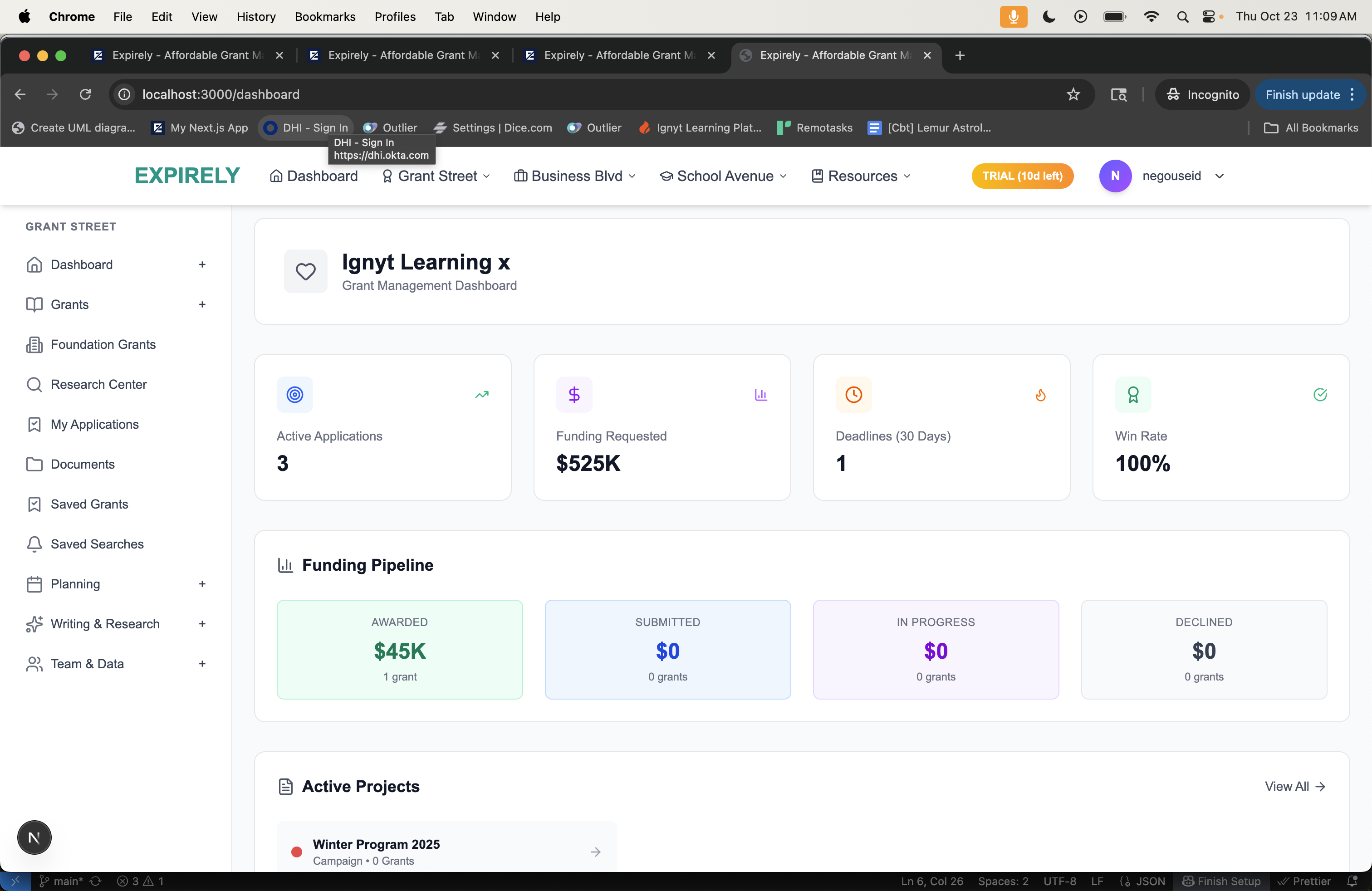Expand Writing & Research sidebar section
Screen dimensions: 1372x891
point(202,624)
